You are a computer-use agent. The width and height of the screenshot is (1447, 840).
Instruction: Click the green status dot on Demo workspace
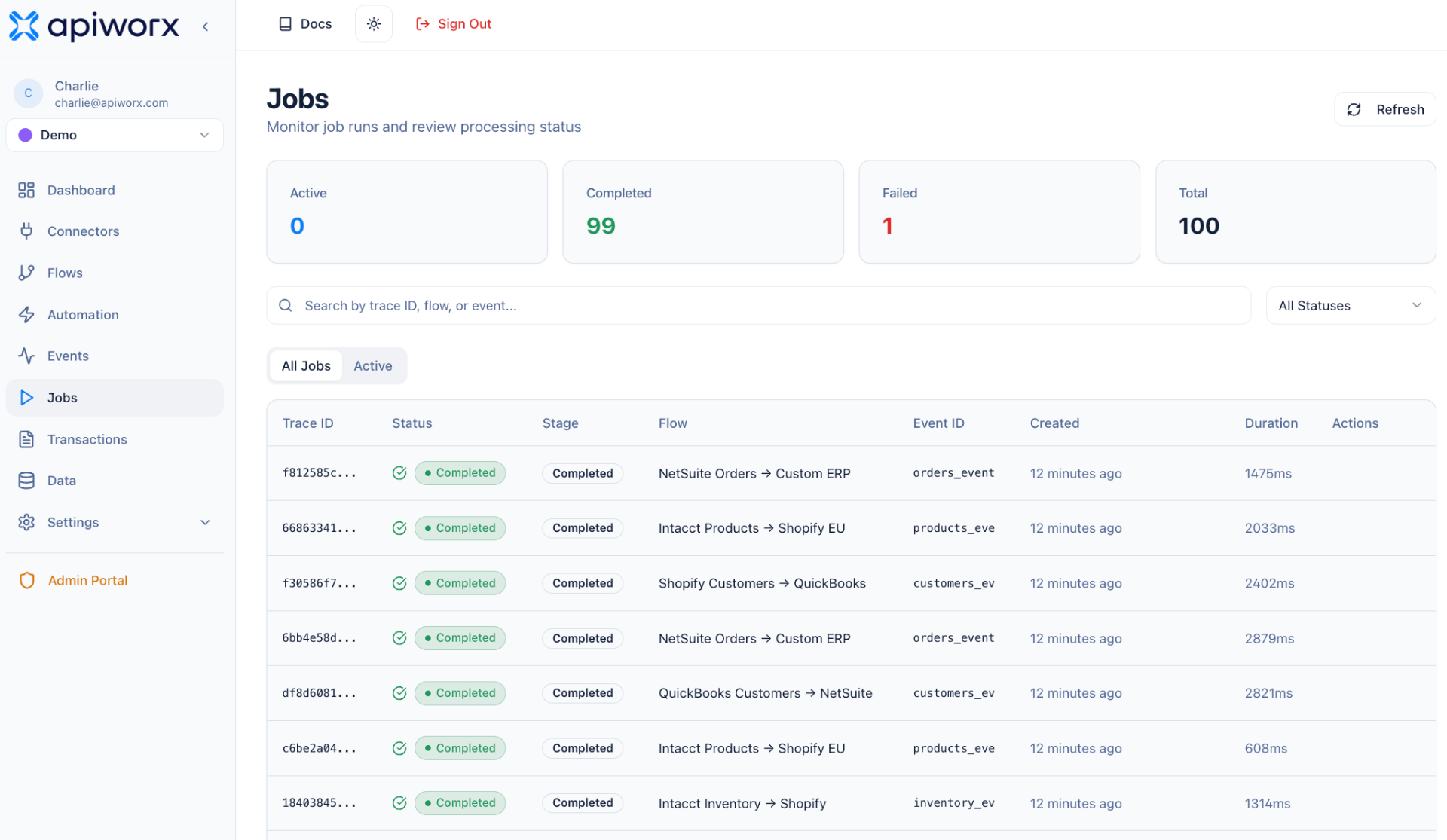click(x=25, y=135)
